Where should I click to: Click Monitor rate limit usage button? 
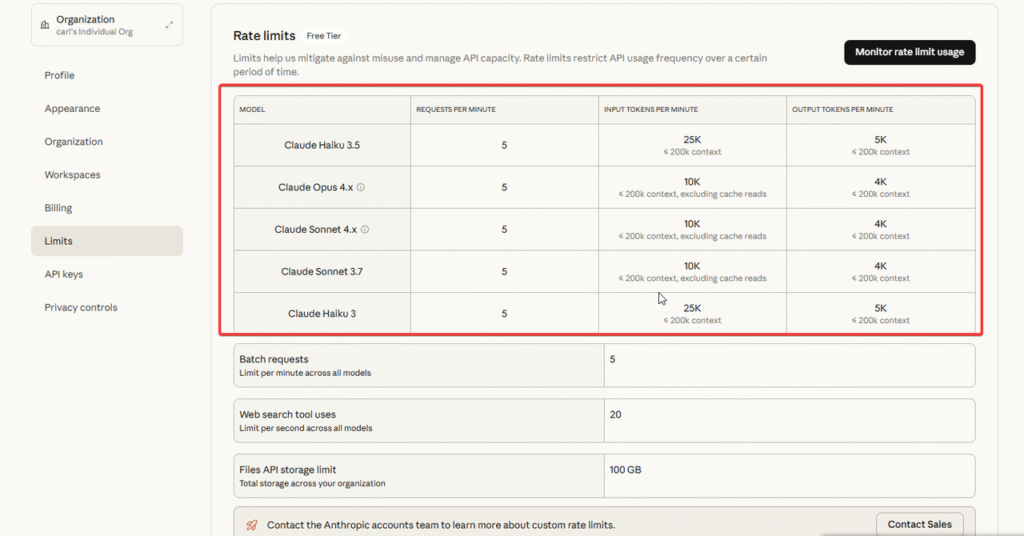point(909,52)
